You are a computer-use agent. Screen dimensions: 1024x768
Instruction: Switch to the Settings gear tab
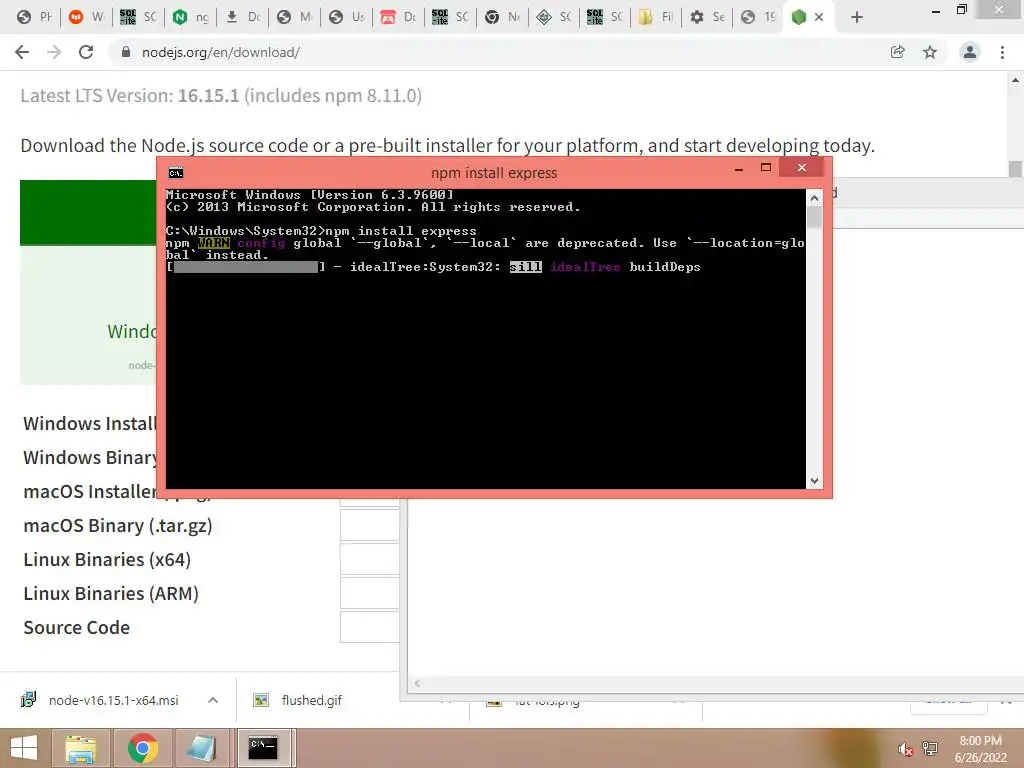point(708,17)
